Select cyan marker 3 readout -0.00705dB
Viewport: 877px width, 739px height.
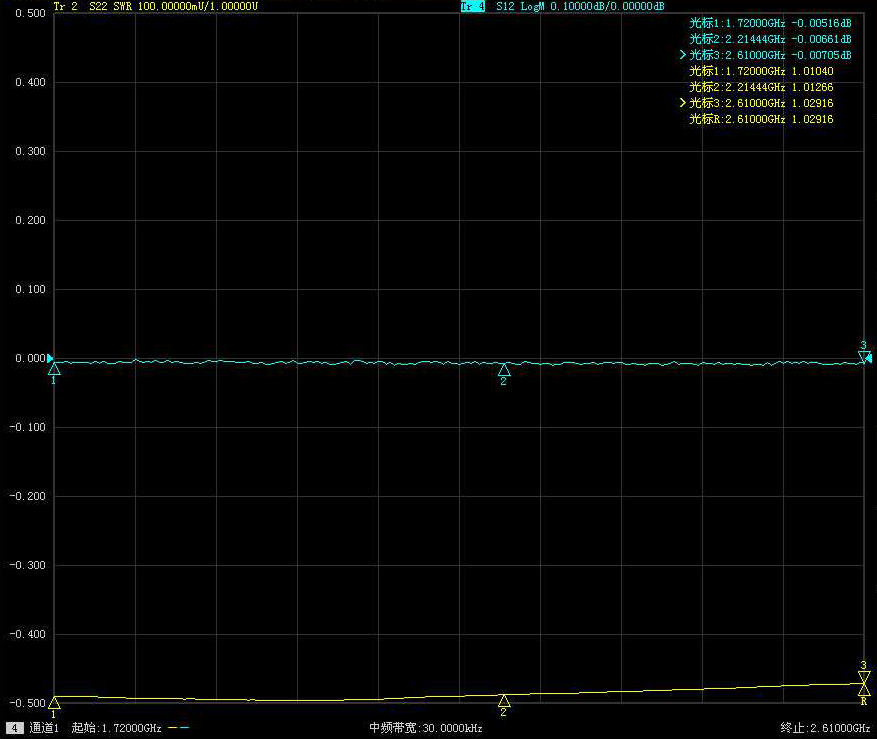click(770, 55)
